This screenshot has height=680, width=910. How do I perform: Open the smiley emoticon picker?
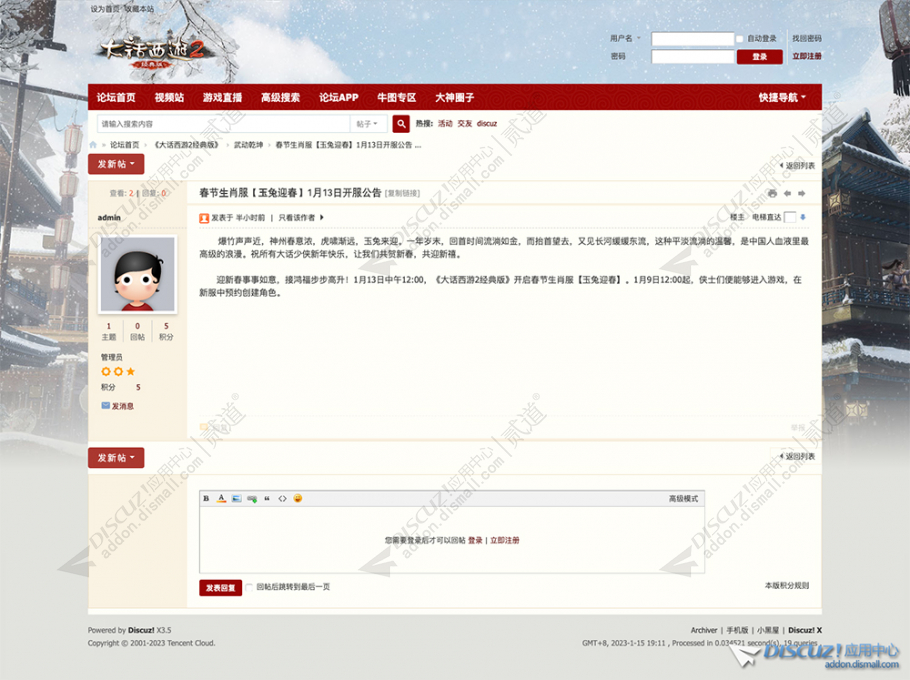298,498
